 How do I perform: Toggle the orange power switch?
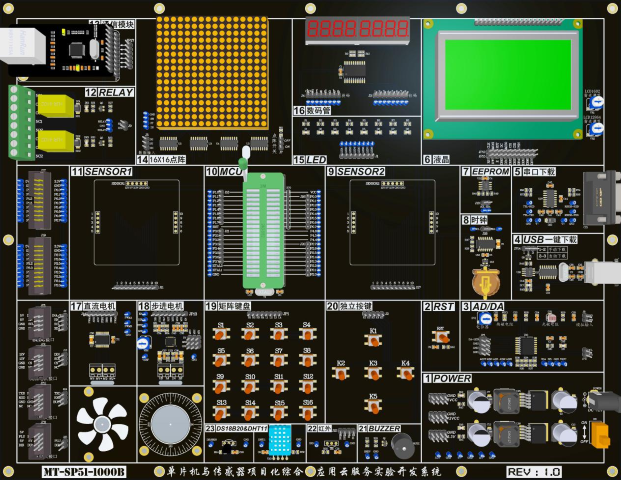point(601,436)
